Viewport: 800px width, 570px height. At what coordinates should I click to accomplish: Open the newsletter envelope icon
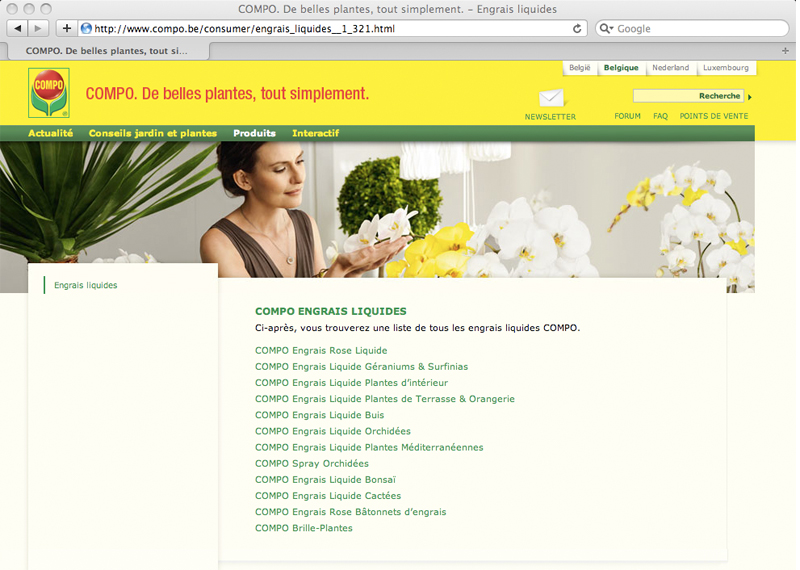pyautogui.click(x=551, y=98)
